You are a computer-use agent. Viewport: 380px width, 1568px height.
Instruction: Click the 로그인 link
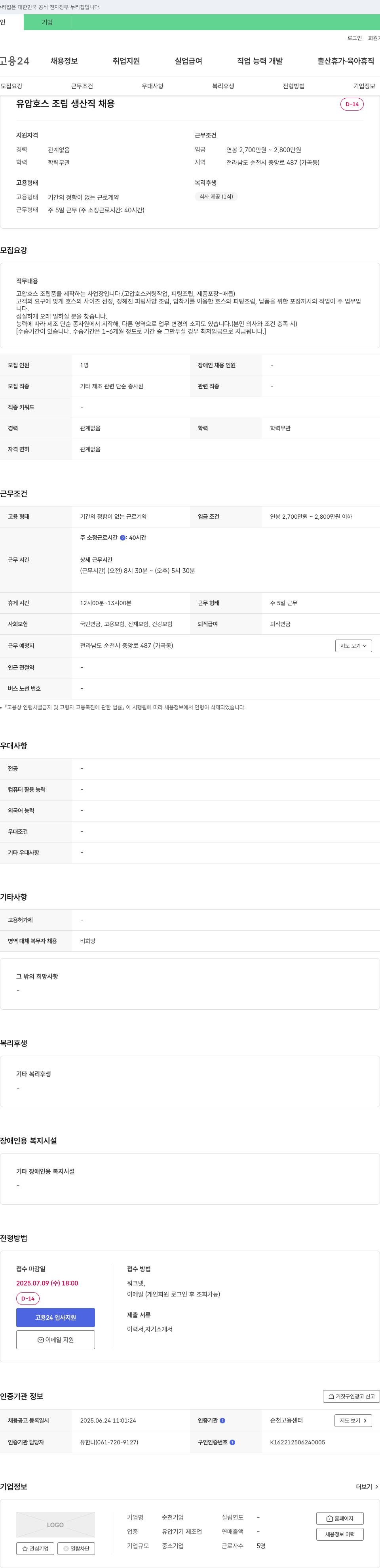click(354, 38)
